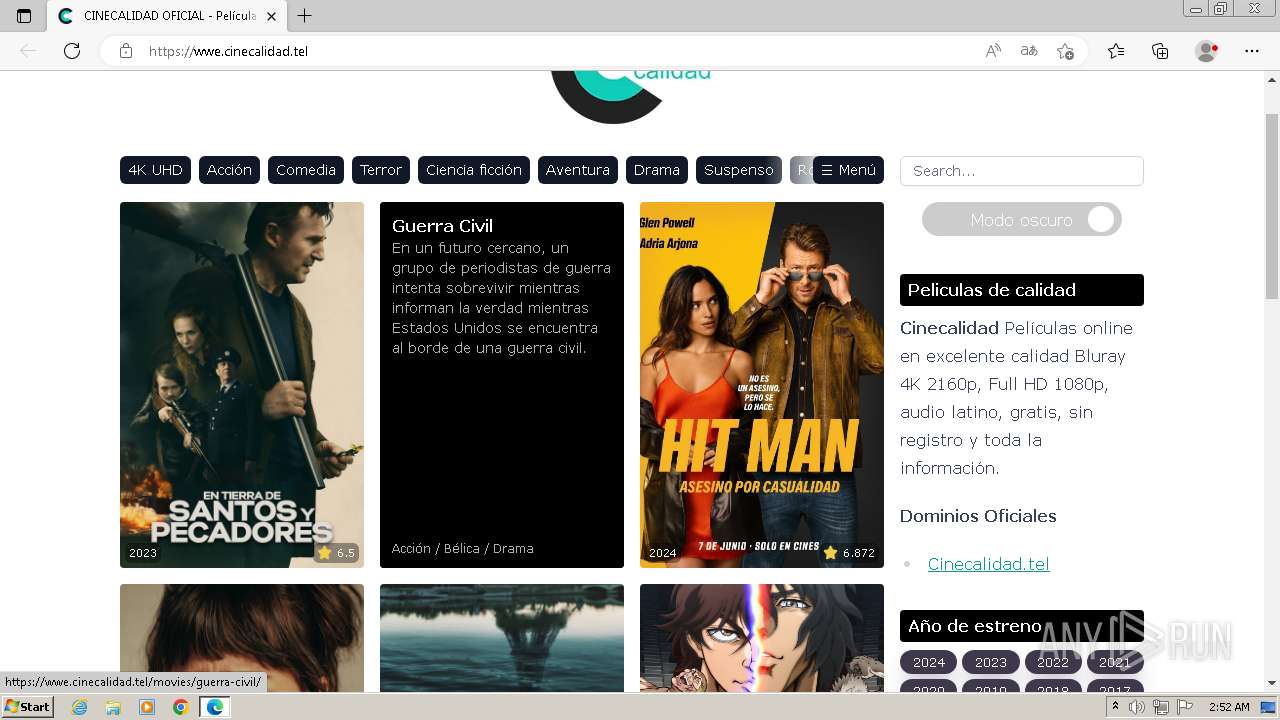Open the Eiffel Tower reflection poster

coord(502,638)
